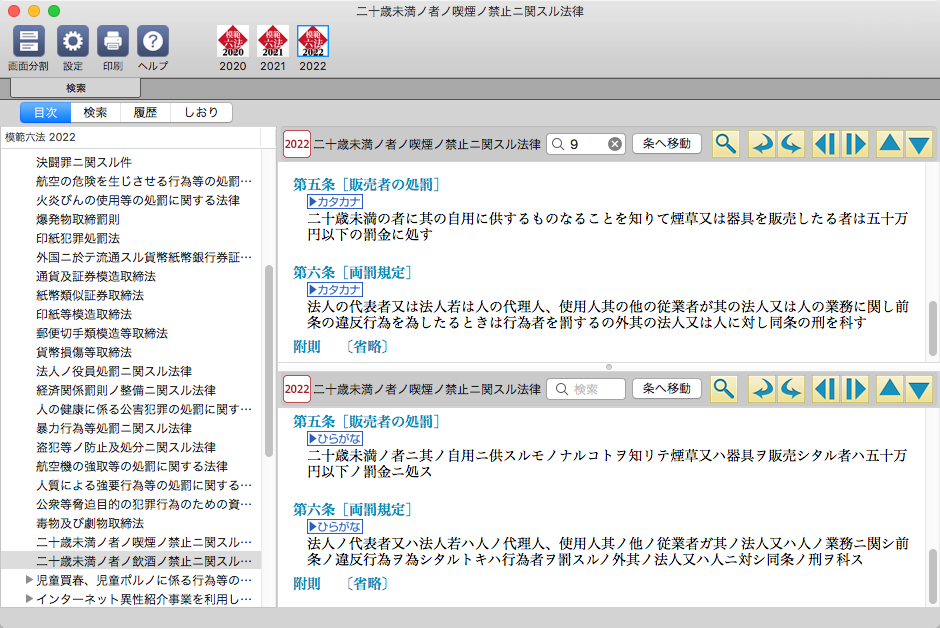
Task: Select 二十歳未満ノ者ノ喫煙ノ禁止 tree item
Action: pyautogui.click(x=144, y=542)
